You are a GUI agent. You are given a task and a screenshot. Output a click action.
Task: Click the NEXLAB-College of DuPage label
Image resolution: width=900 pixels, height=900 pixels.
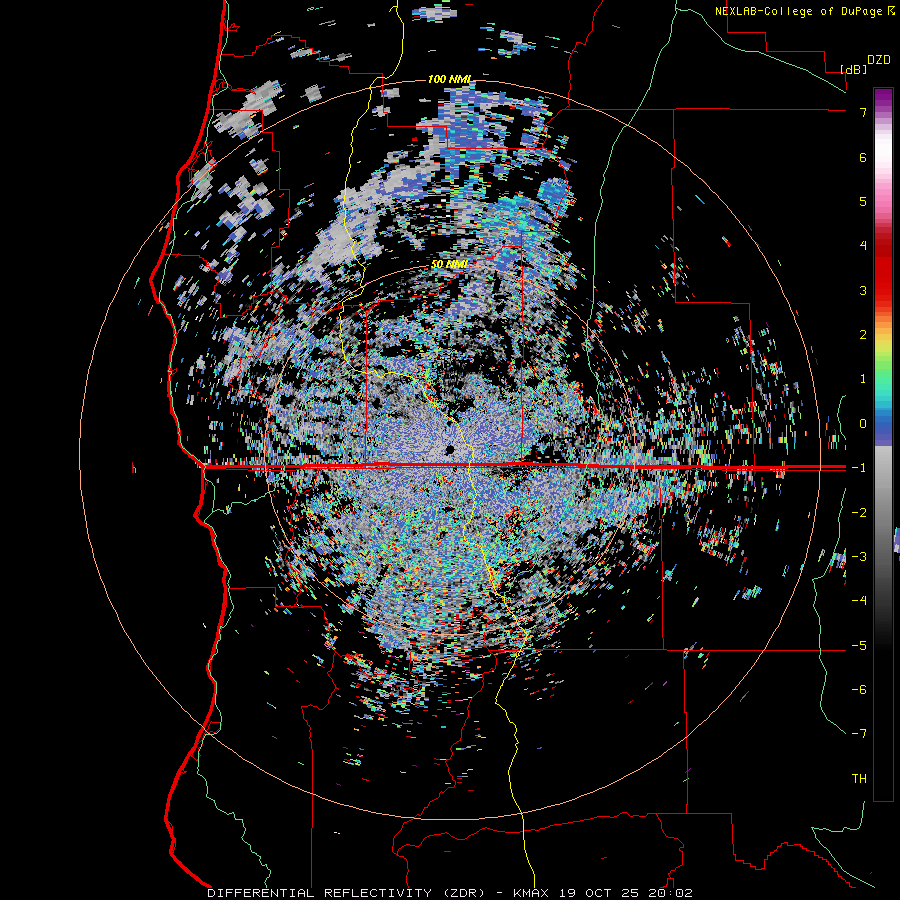click(x=800, y=11)
